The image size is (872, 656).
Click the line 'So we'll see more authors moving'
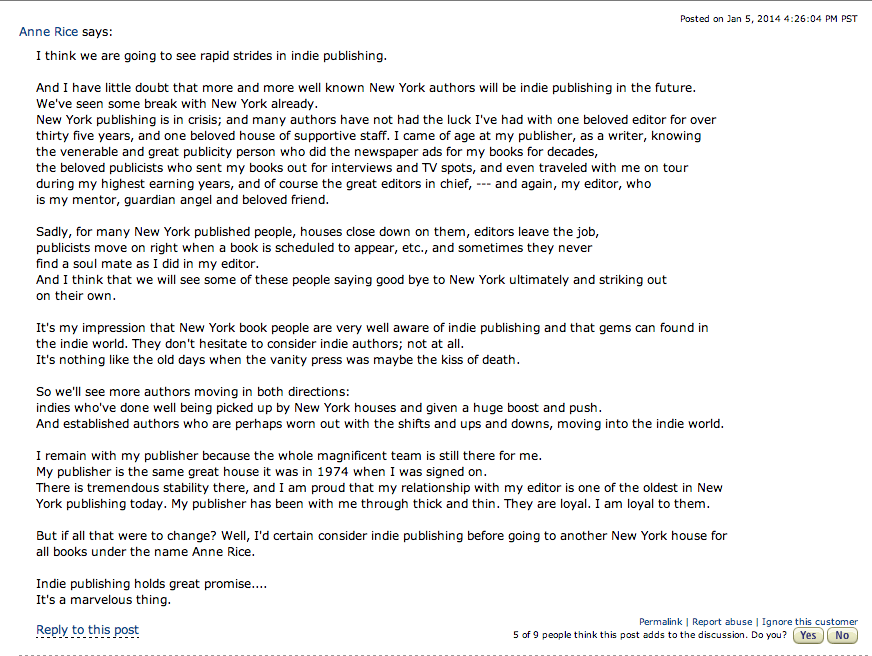coord(193,391)
